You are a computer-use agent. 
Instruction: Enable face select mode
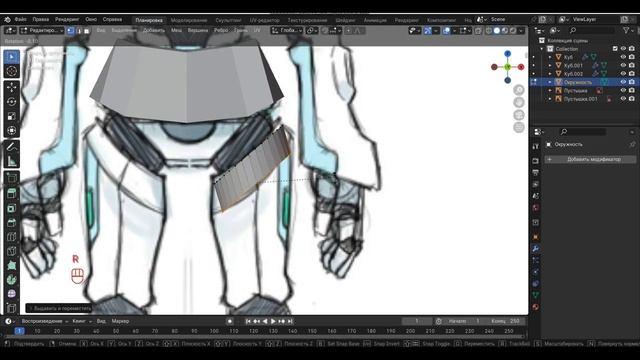87,31
